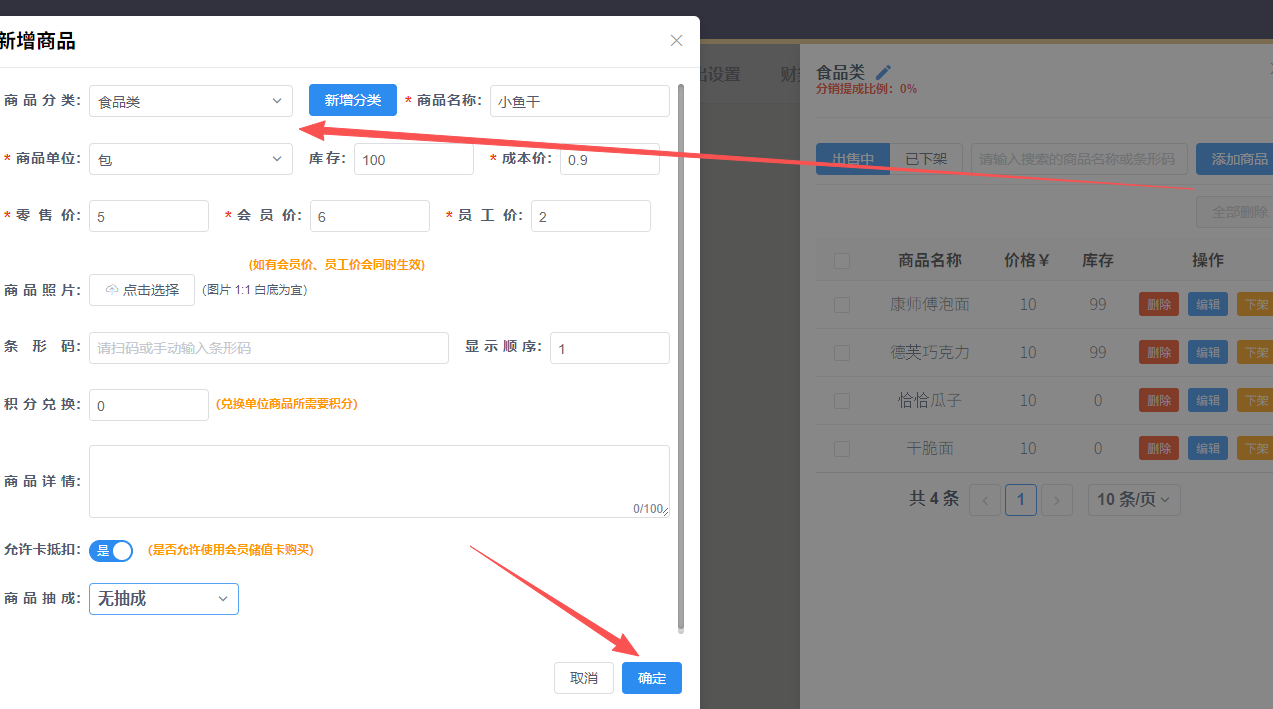Switch to the 已下架 tab
The height and width of the screenshot is (709, 1273).
925,158
